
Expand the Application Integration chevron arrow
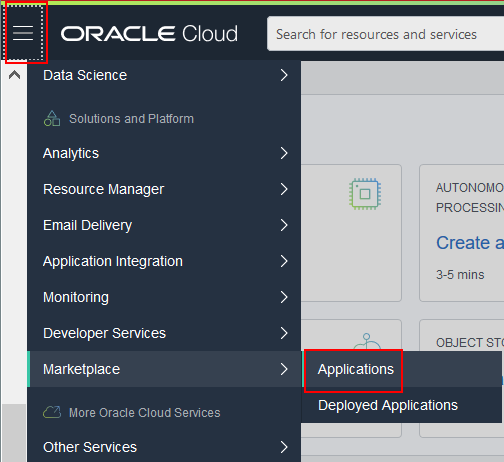tap(284, 261)
